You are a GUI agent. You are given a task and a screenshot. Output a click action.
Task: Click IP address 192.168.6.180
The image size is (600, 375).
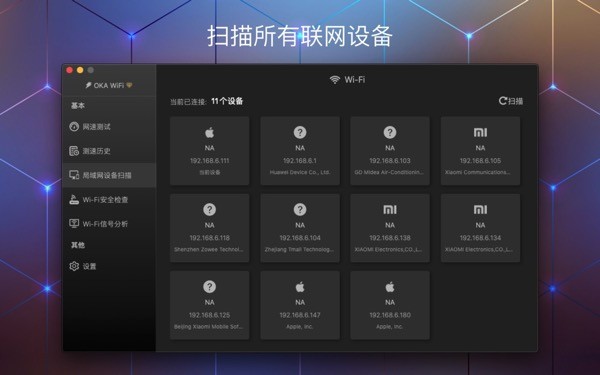pos(390,315)
